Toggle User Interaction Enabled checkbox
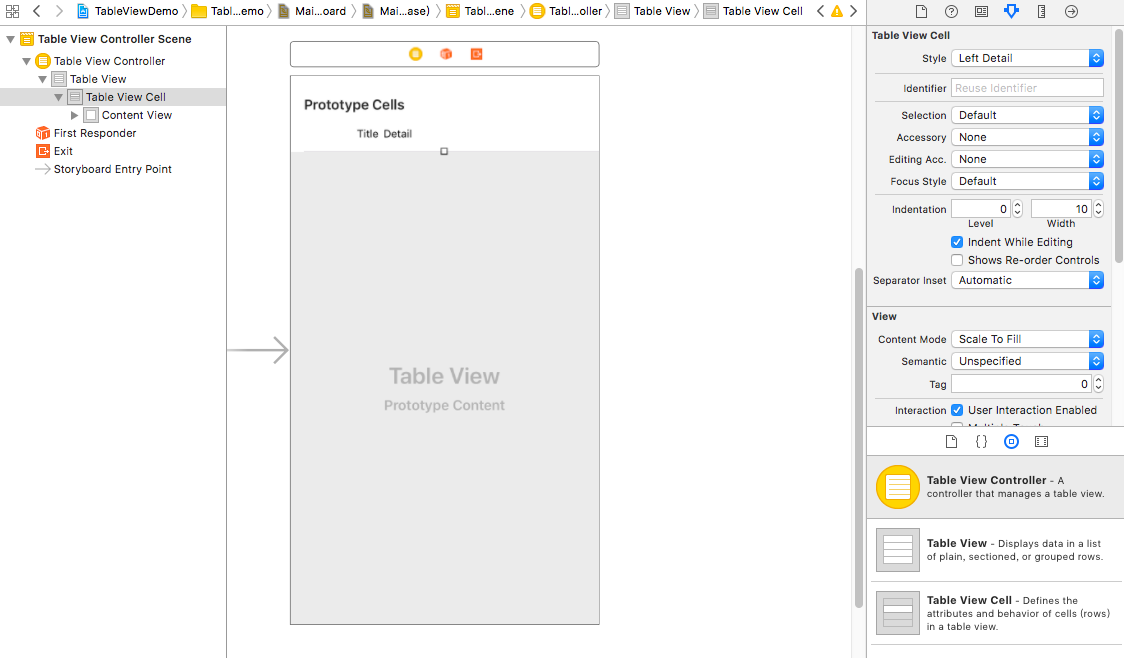The image size is (1124, 658). [957, 410]
